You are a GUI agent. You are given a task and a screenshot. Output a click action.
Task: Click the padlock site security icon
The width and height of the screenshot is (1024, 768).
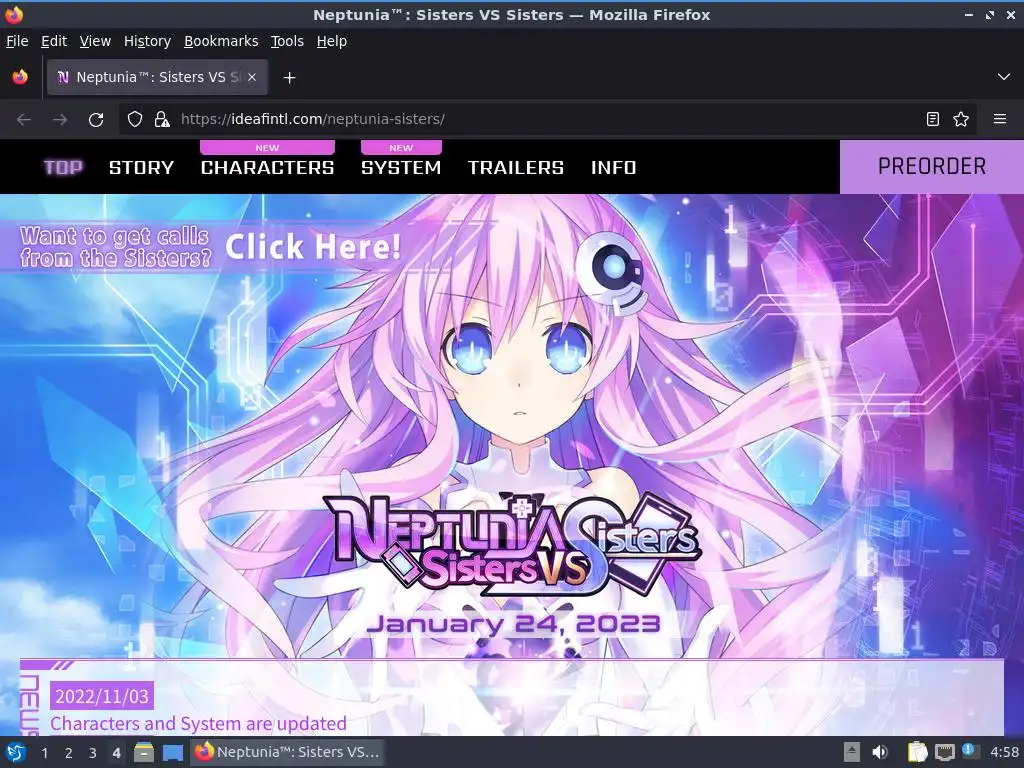coord(161,119)
